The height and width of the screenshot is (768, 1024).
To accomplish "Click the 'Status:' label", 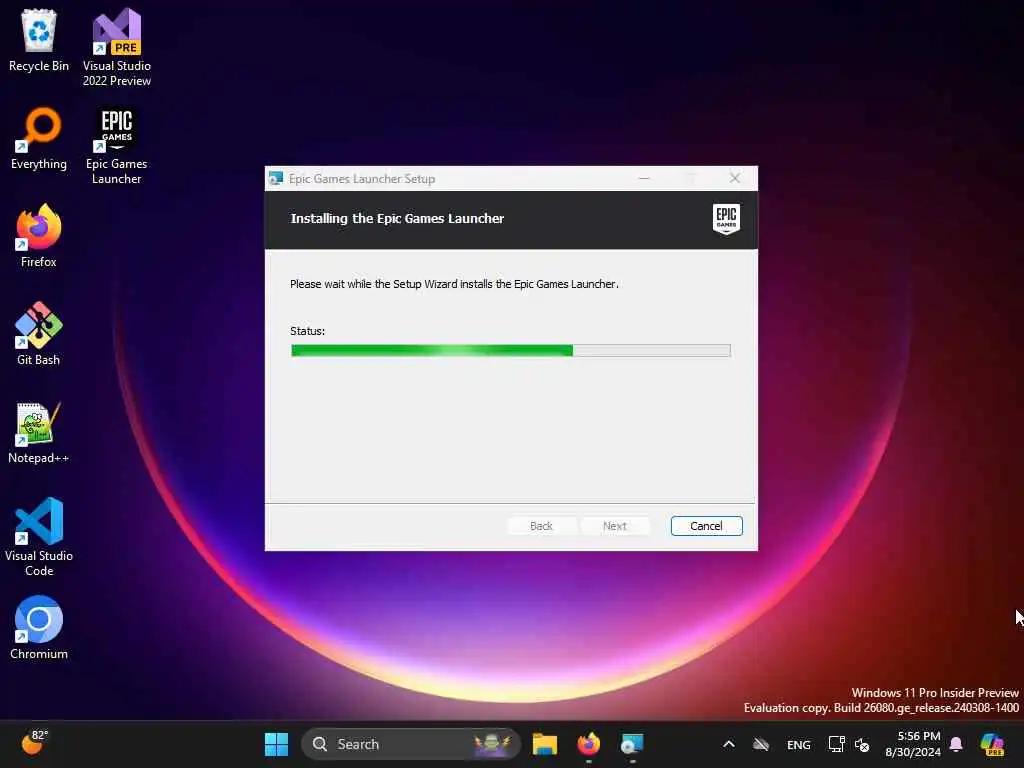I will point(307,331).
